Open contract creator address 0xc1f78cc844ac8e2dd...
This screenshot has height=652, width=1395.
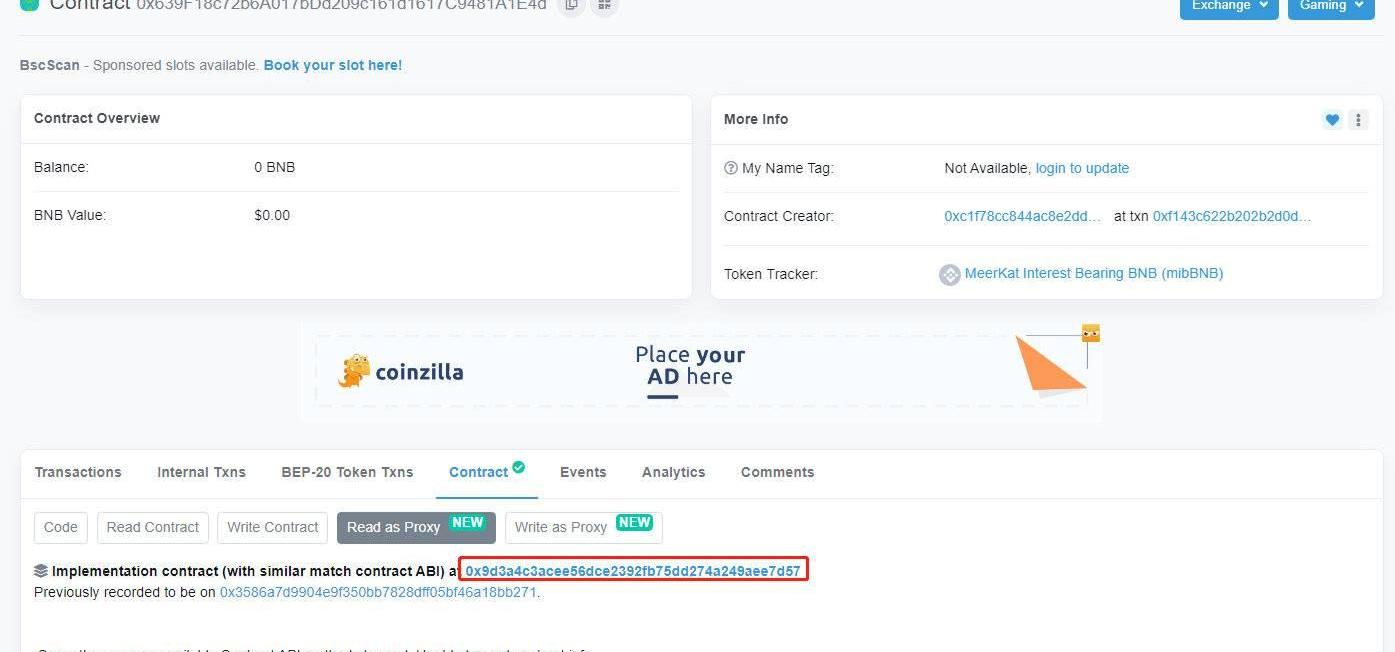[x=1022, y=216]
